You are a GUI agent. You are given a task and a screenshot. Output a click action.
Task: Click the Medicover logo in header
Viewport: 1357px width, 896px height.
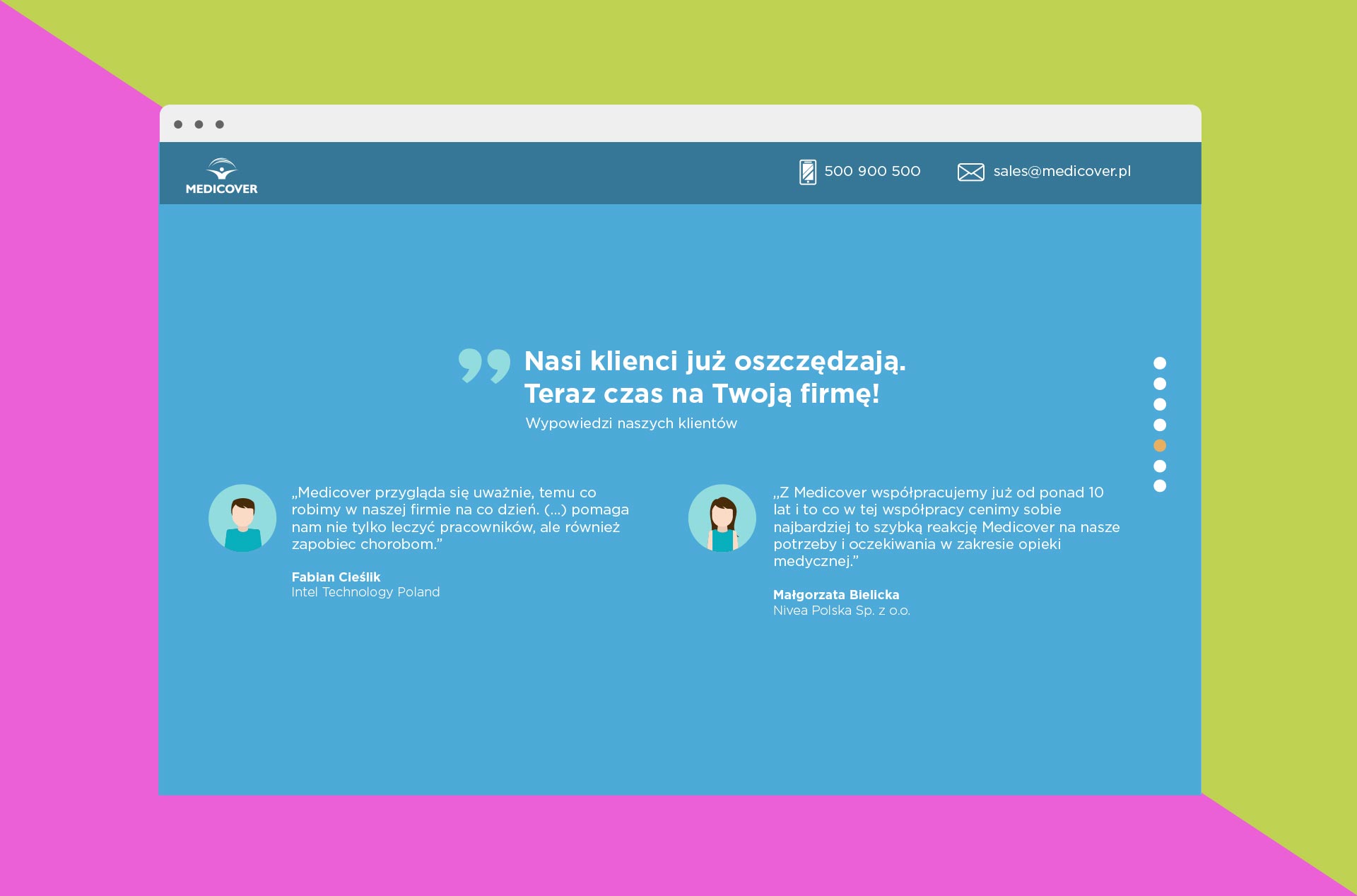[x=221, y=176]
